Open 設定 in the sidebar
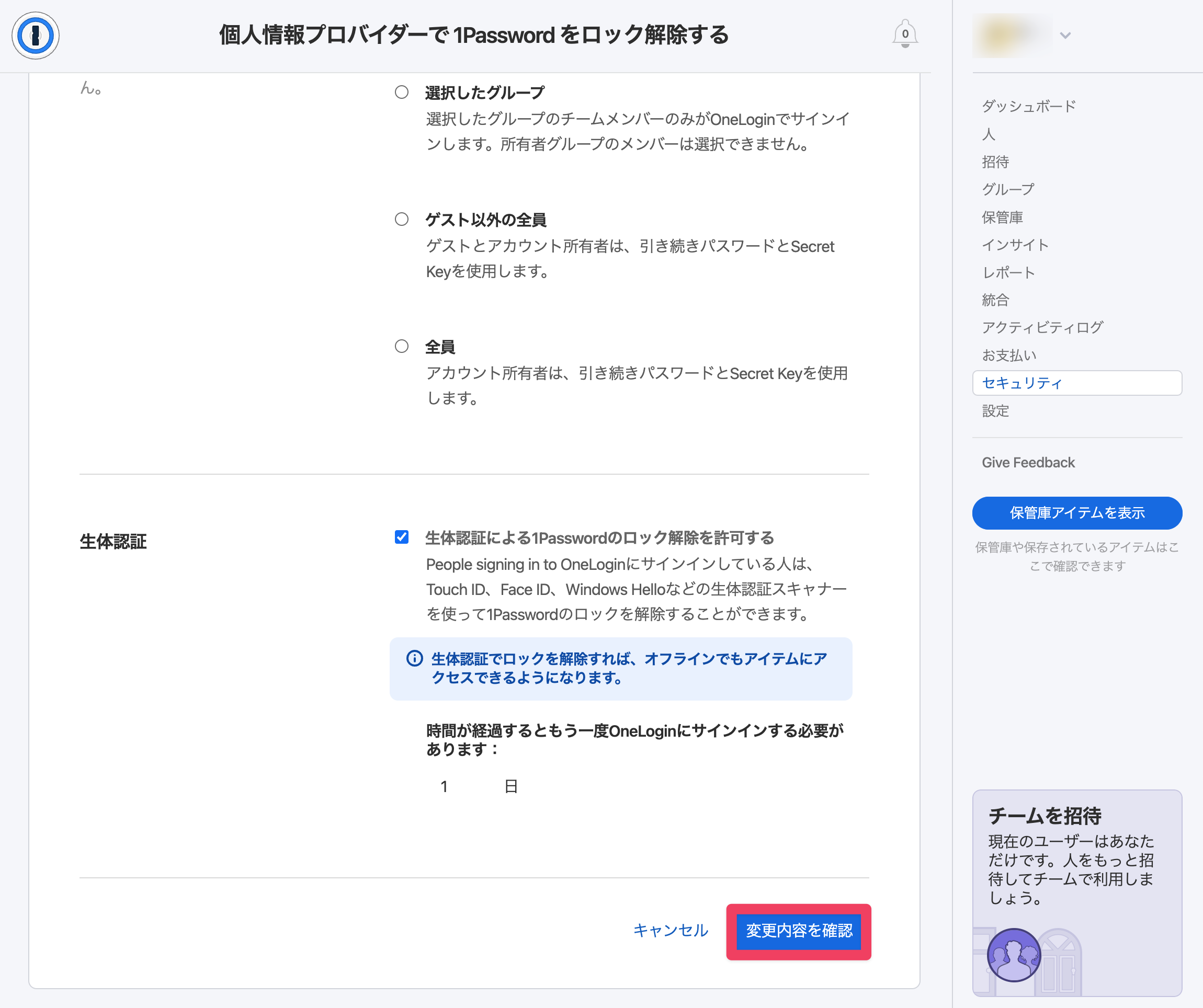This screenshot has height=1008, width=1203. point(996,410)
